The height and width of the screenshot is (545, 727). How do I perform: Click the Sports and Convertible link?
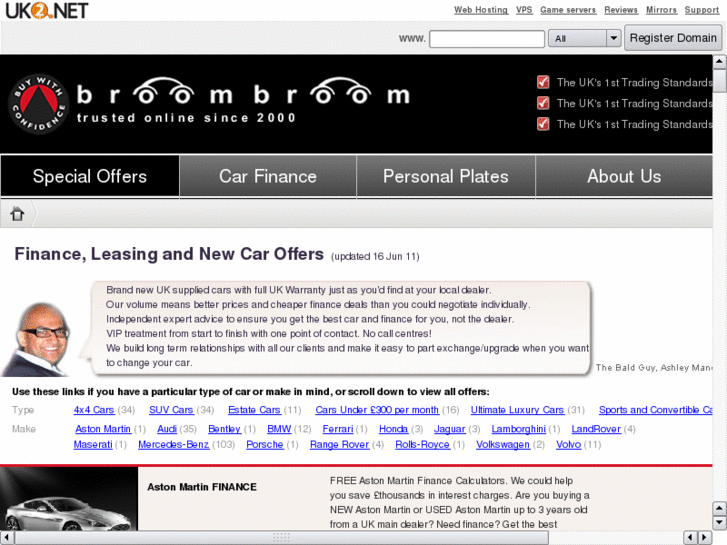point(656,410)
